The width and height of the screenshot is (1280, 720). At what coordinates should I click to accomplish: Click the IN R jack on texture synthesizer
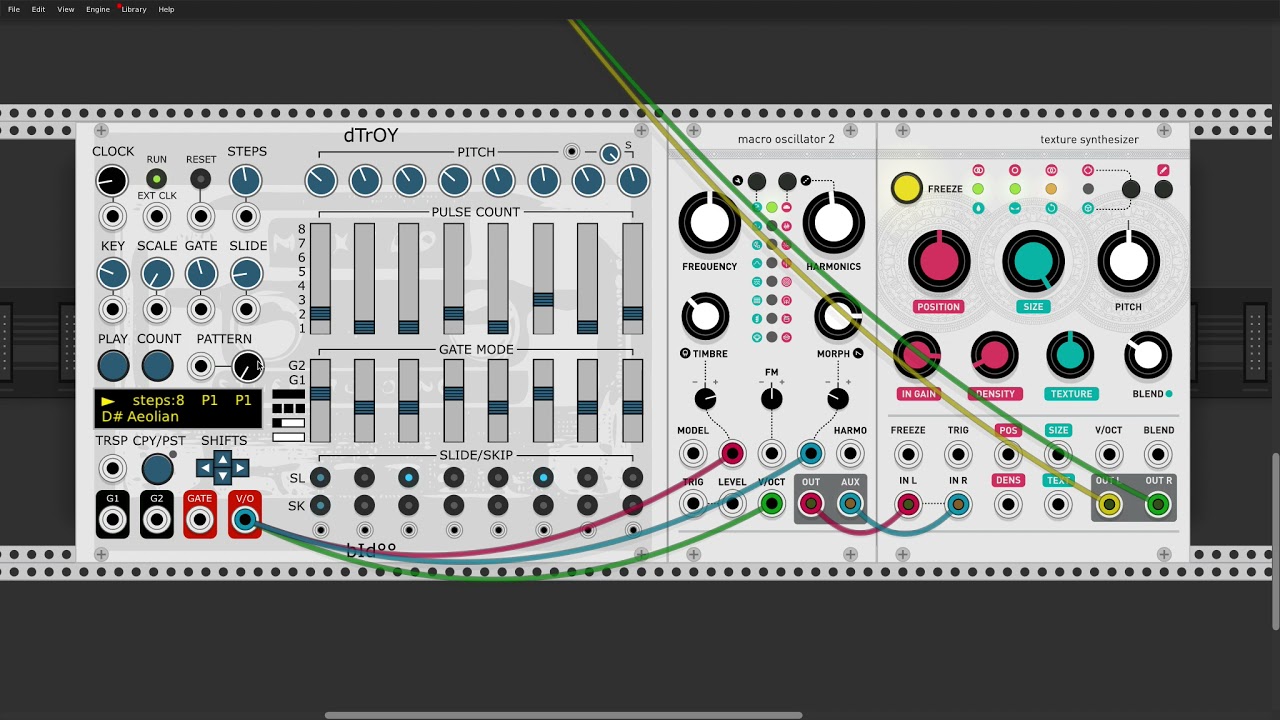pyautogui.click(x=958, y=505)
